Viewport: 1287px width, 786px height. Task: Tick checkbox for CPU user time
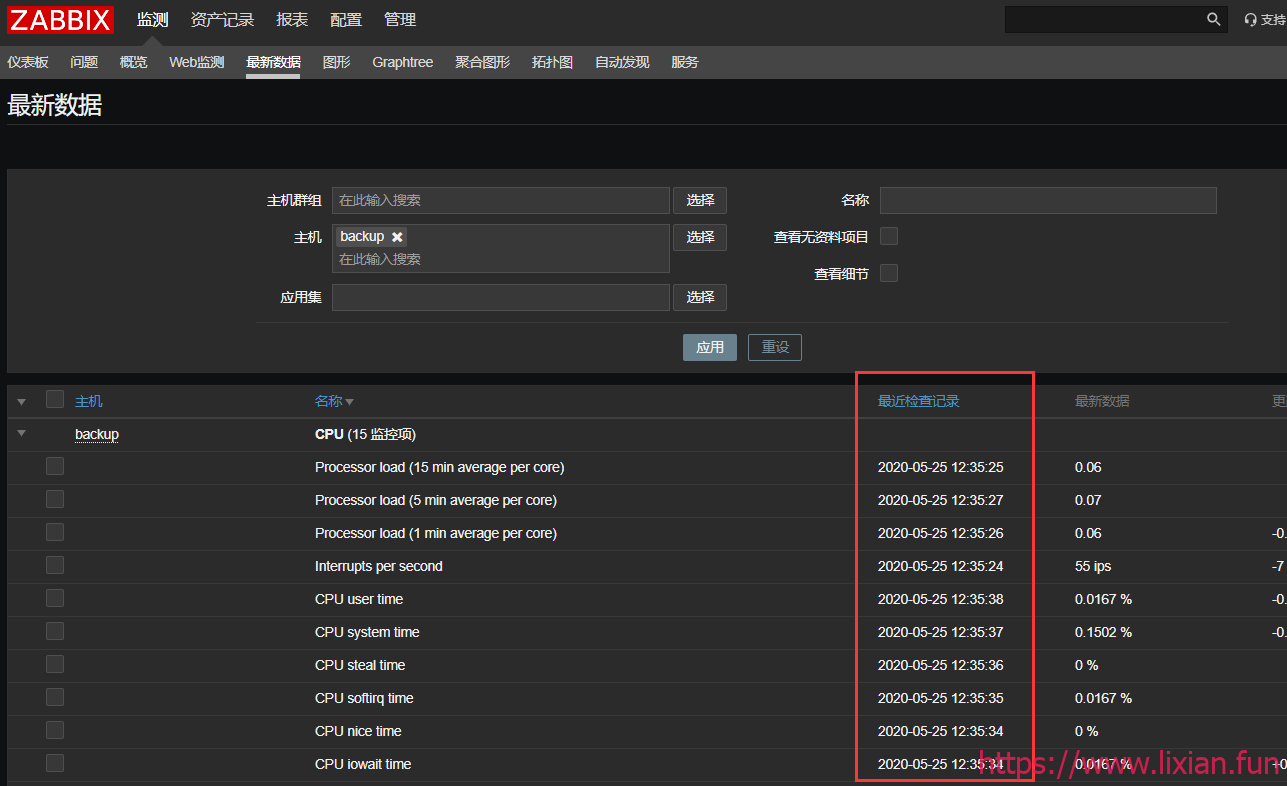tap(55, 598)
